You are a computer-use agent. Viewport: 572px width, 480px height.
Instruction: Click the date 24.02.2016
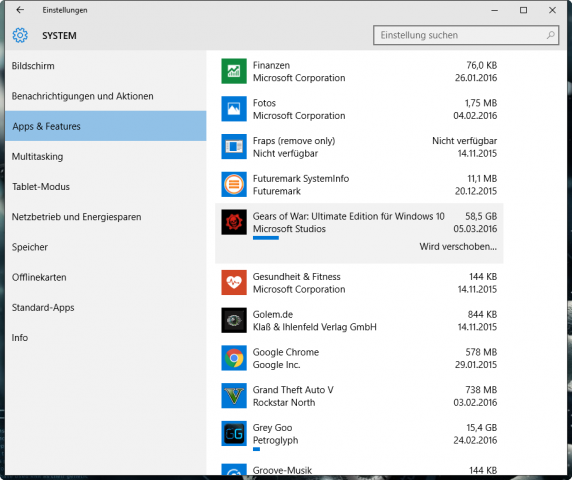pyautogui.click(x=475, y=440)
